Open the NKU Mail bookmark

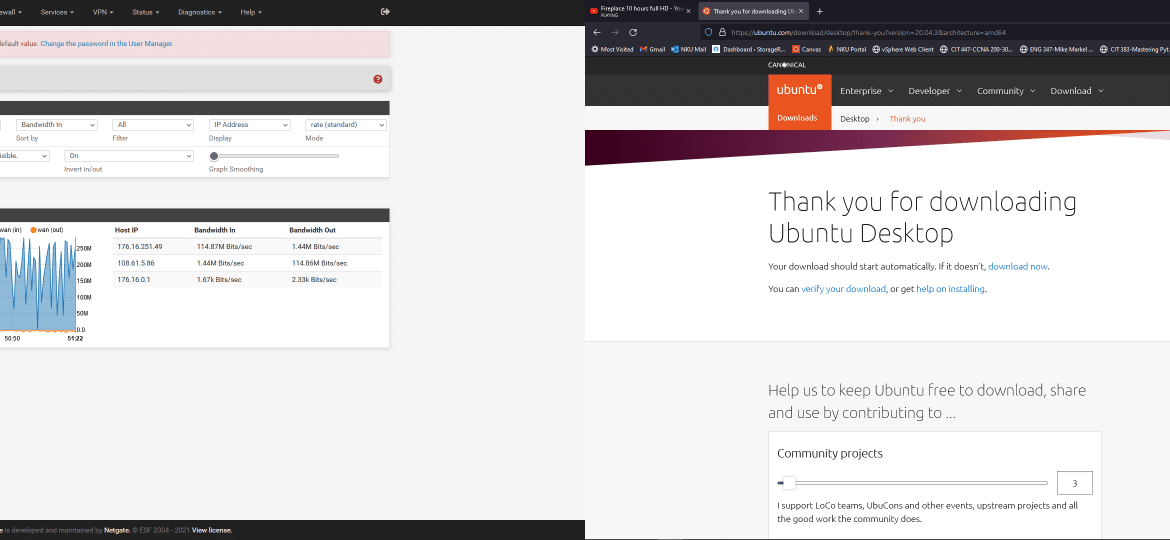pyautogui.click(x=688, y=49)
